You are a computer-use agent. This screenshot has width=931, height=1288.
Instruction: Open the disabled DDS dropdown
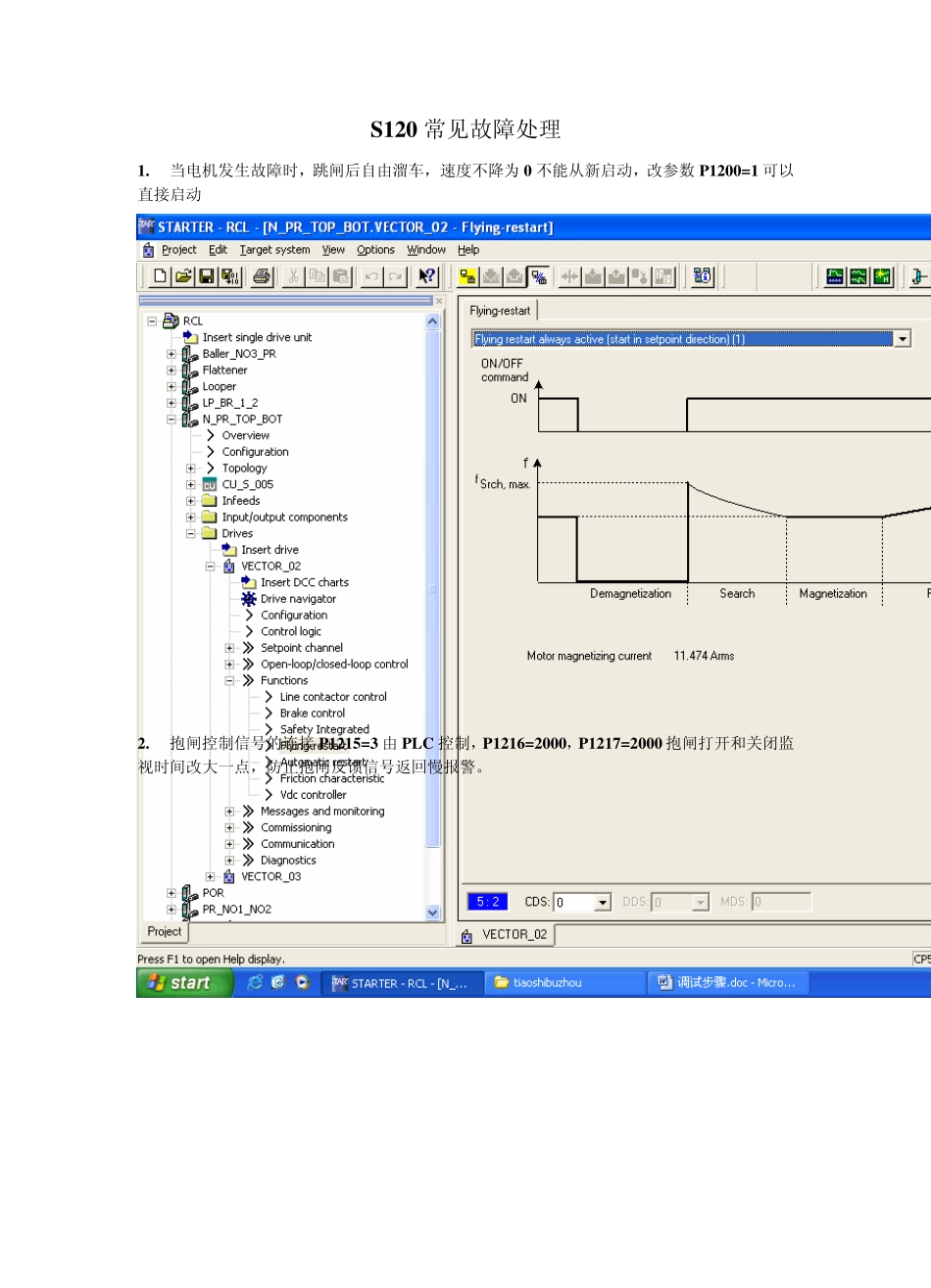pos(701,902)
